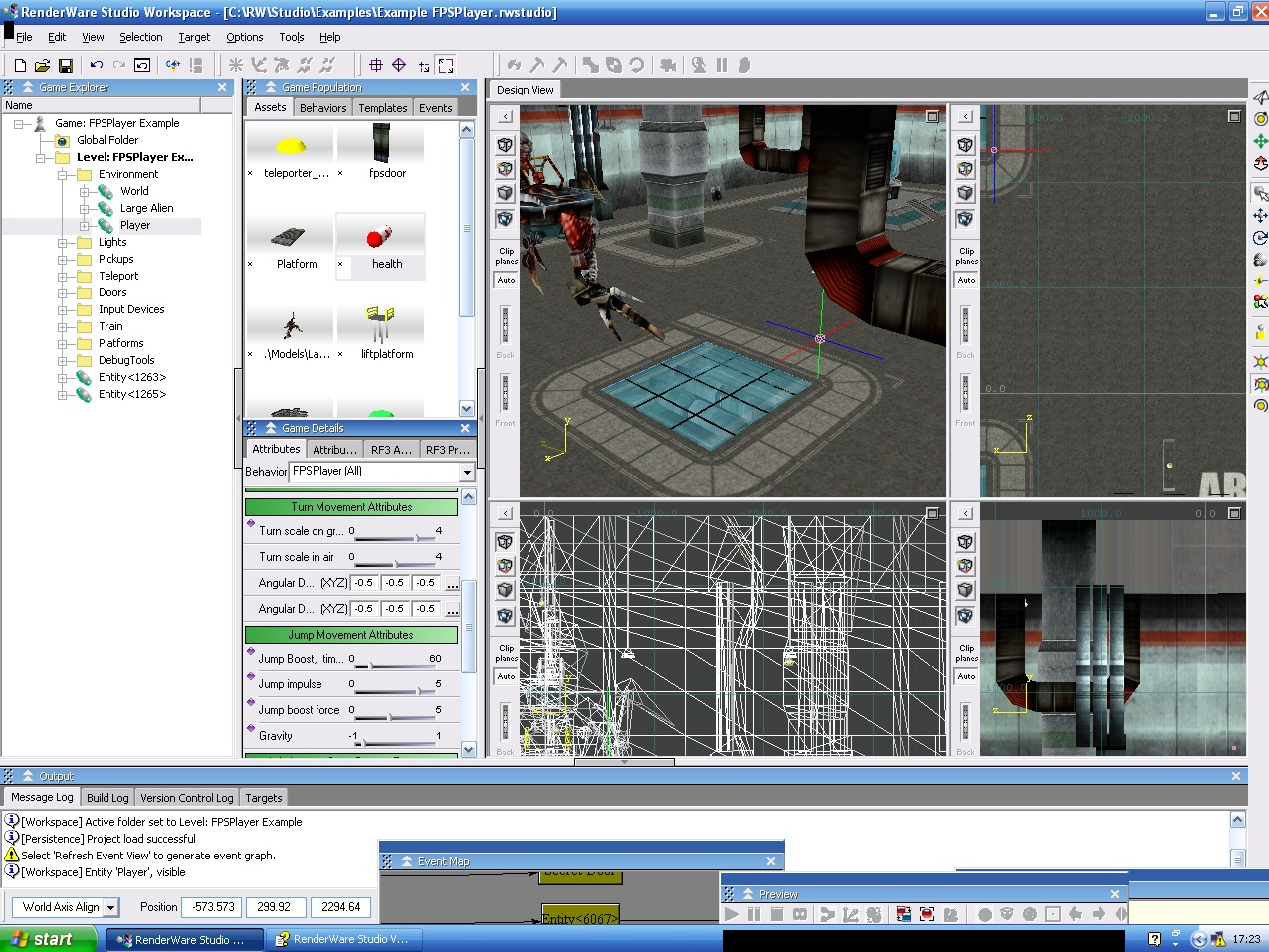This screenshot has height=952, width=1269.
Task: Open the World Axis Align dropdown
Action: (x=110, y=907)
